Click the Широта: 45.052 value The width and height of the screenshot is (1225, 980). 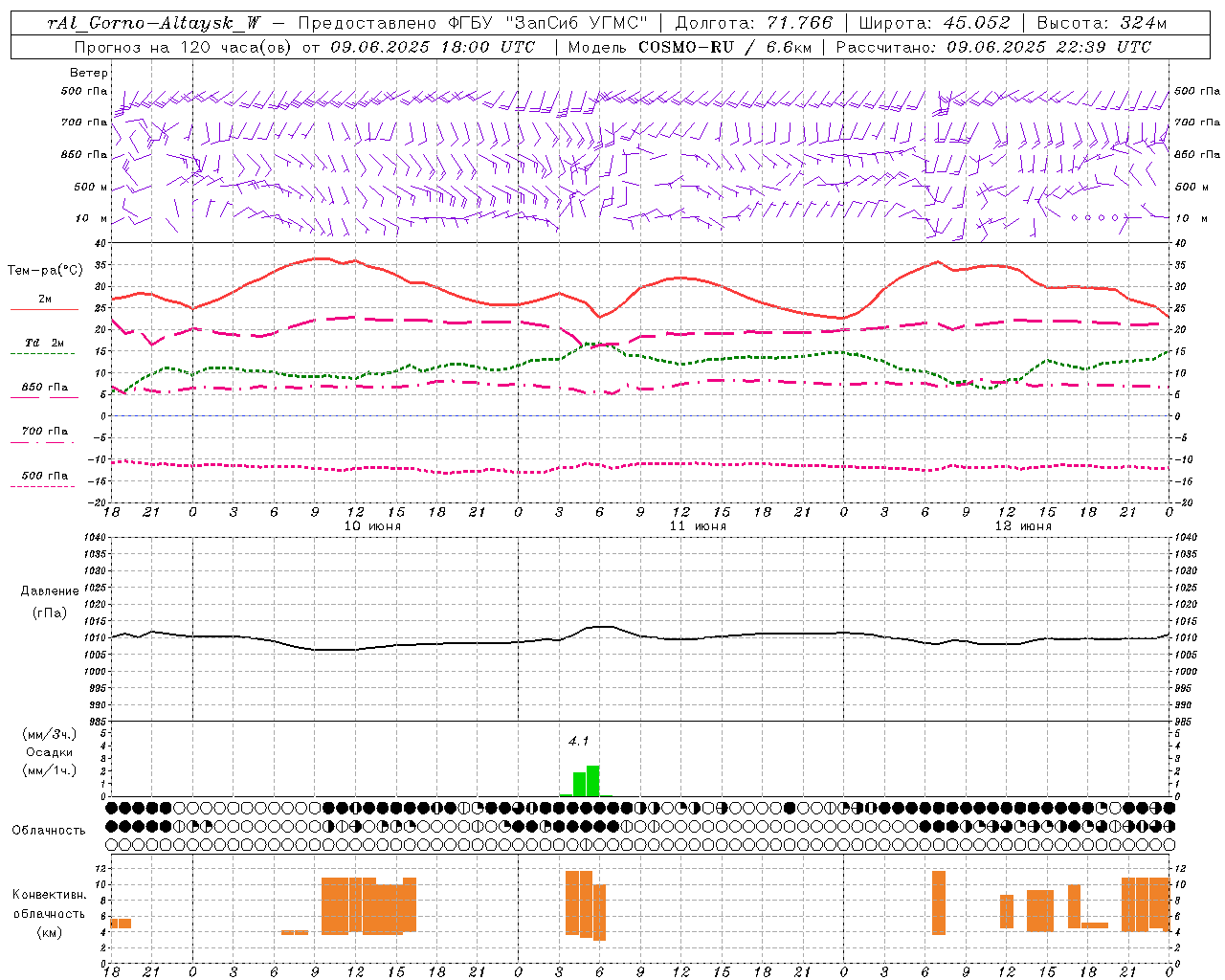tap(935, 23)
